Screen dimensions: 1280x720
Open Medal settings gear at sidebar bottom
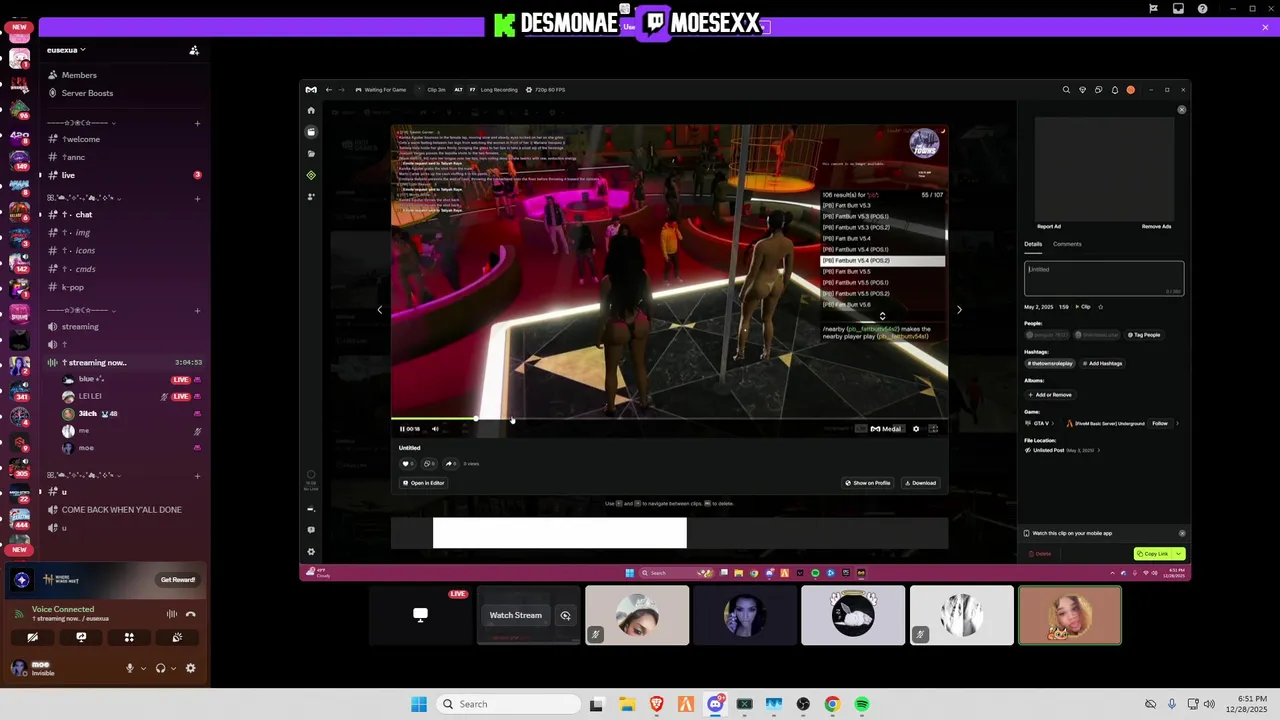click(311, 552)
